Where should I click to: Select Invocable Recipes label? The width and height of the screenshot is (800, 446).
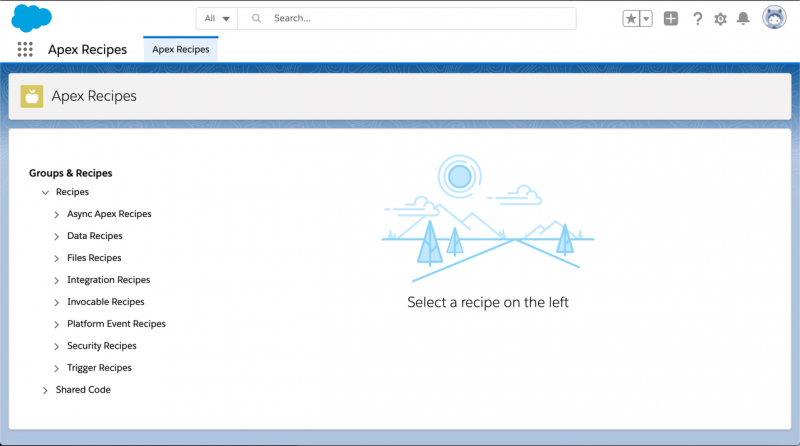tap(106, 302)
